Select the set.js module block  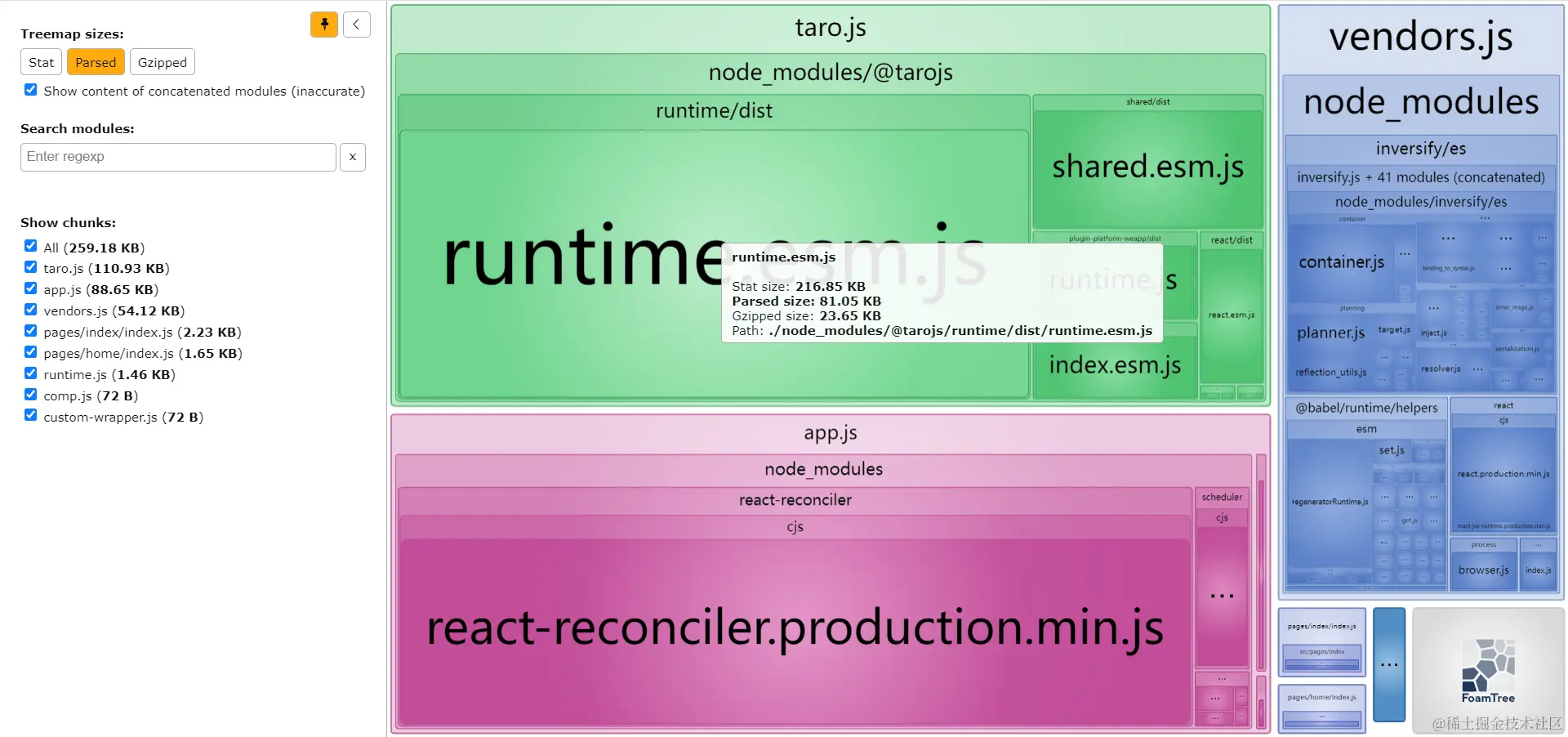[1392, 450]
